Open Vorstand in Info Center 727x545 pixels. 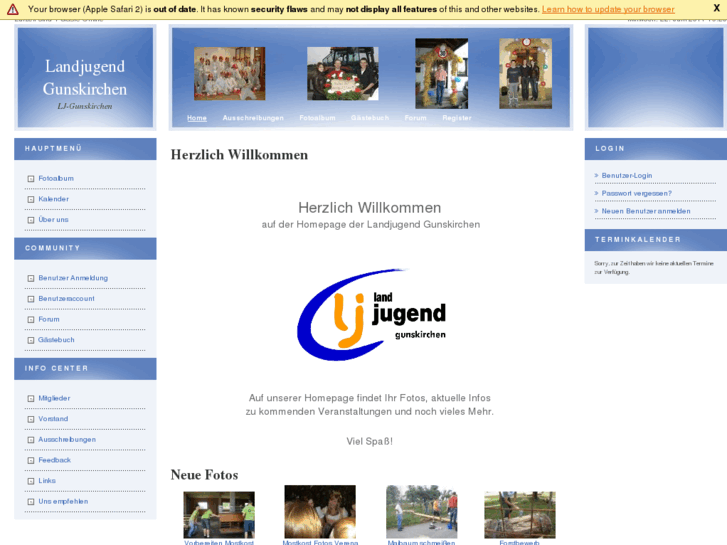[x=53, y=418]
